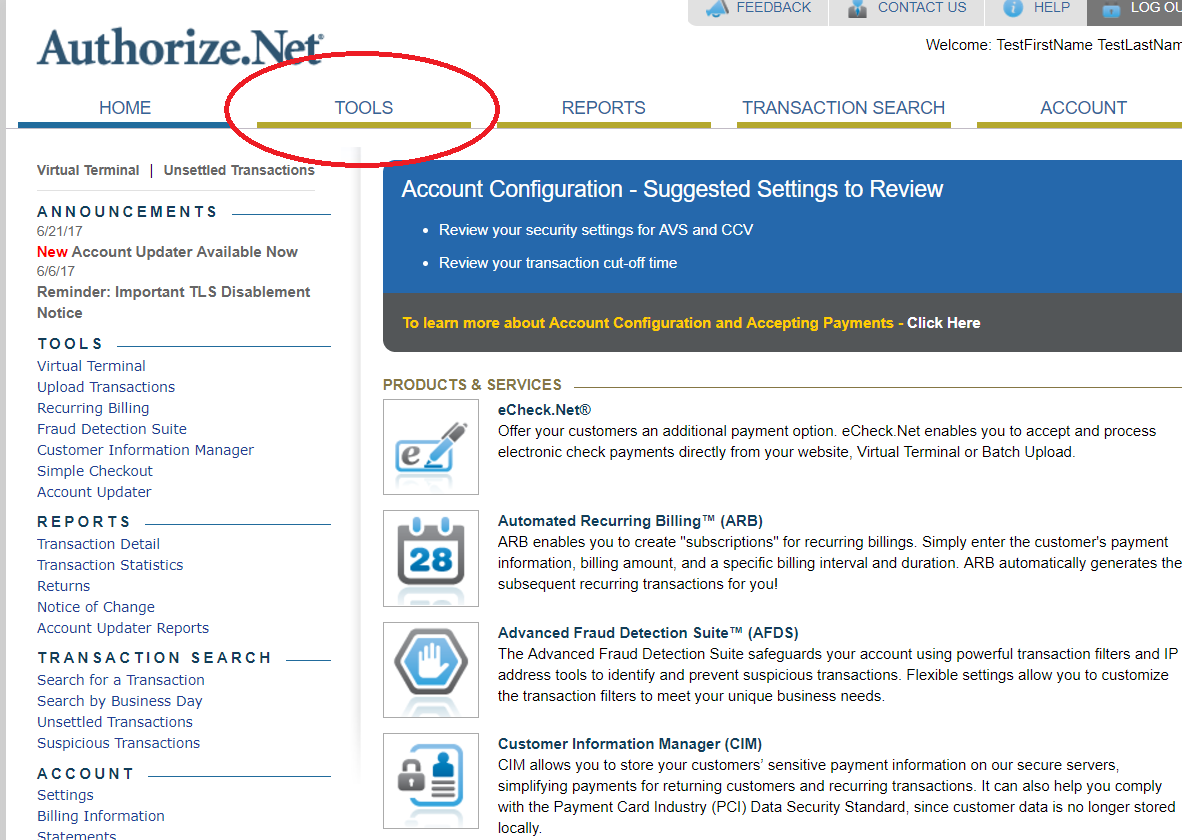Click the Automated Recurring Billing calendar icon
This screenshot has width=1182, height=840.
[x=430, y=558]
